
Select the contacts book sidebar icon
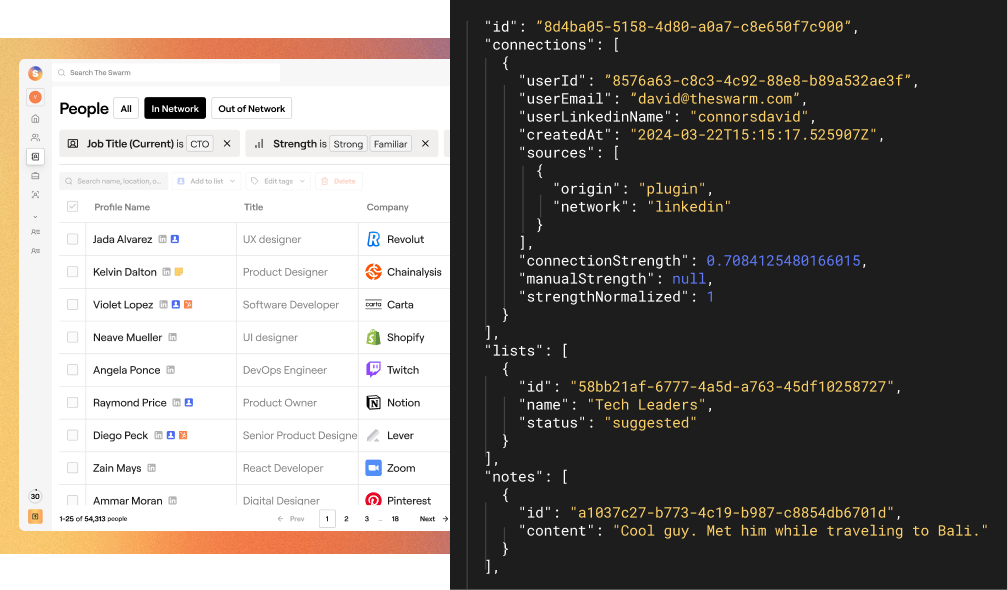(35, 156)
